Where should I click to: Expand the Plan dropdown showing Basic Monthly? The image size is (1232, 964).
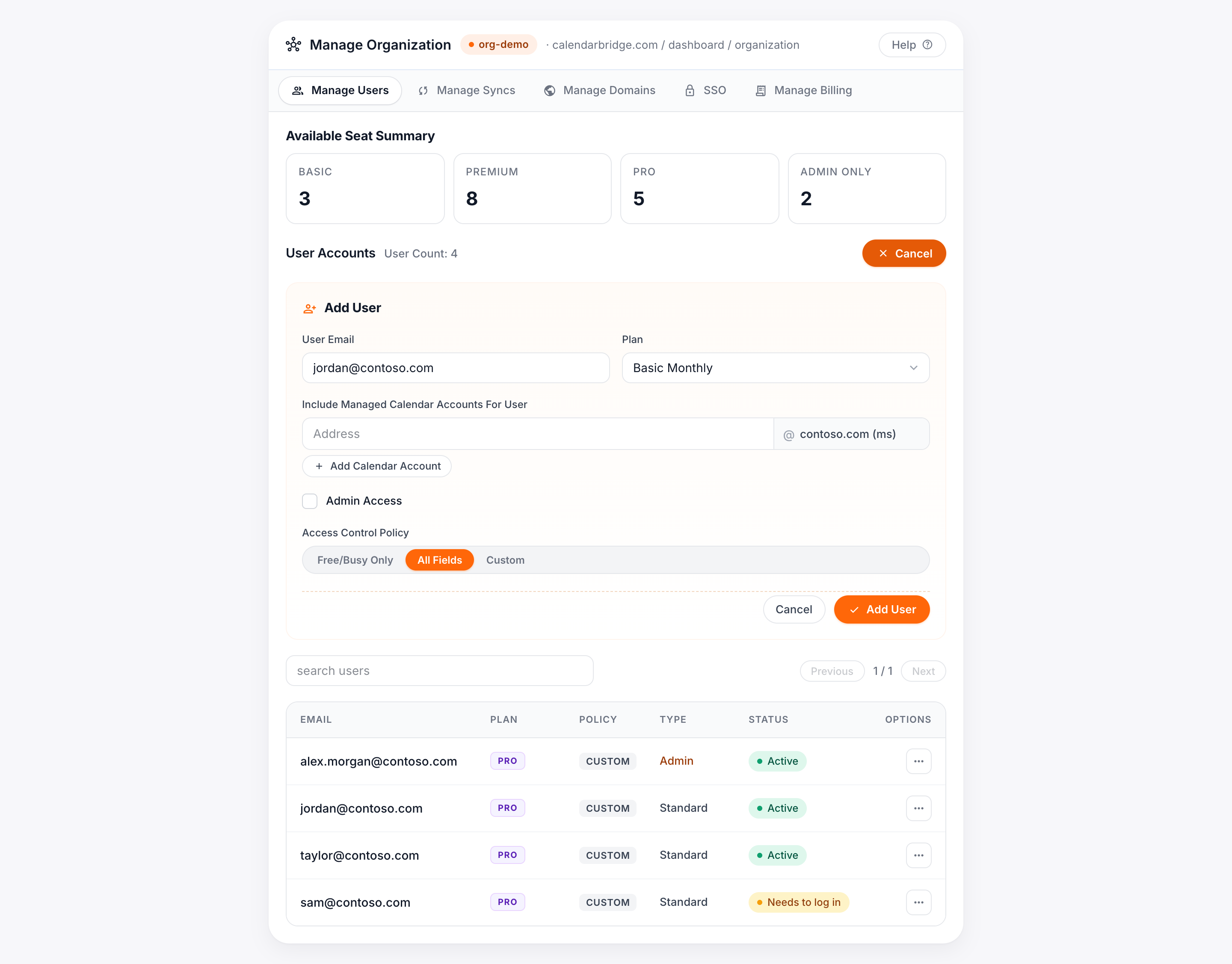coord(775,368)
